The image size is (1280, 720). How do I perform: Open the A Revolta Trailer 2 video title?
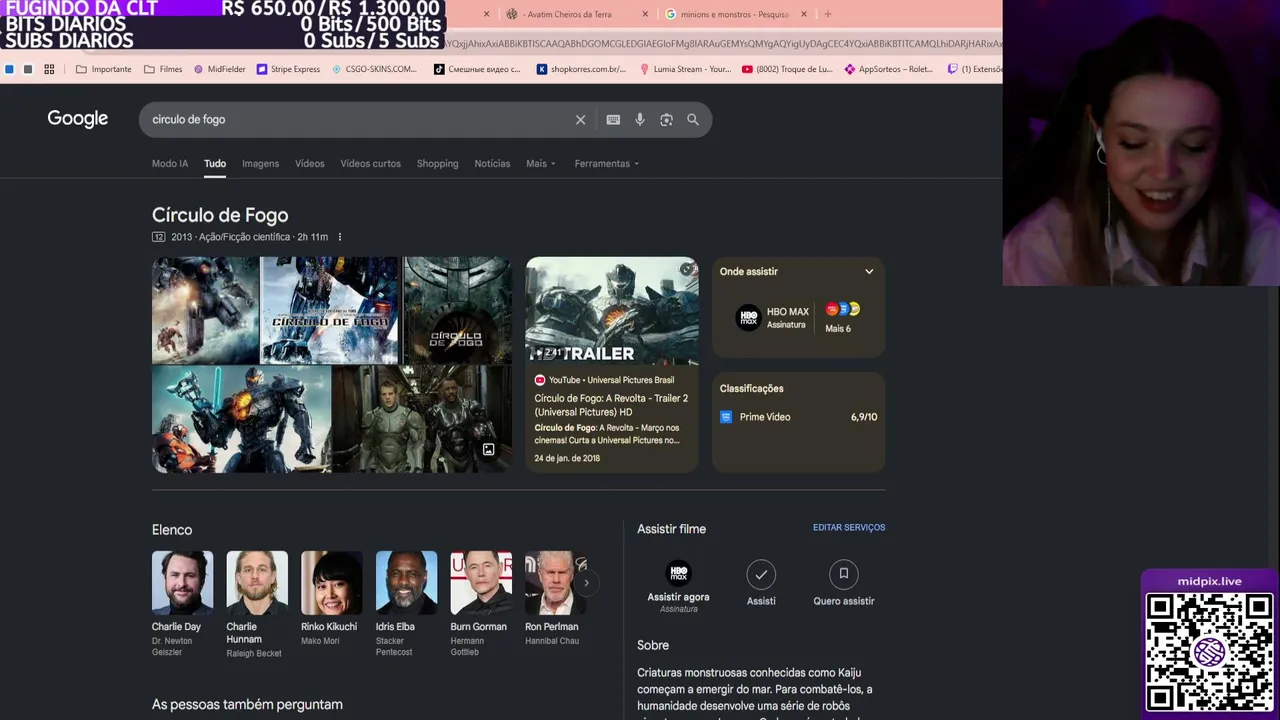(x=611, y=405)
